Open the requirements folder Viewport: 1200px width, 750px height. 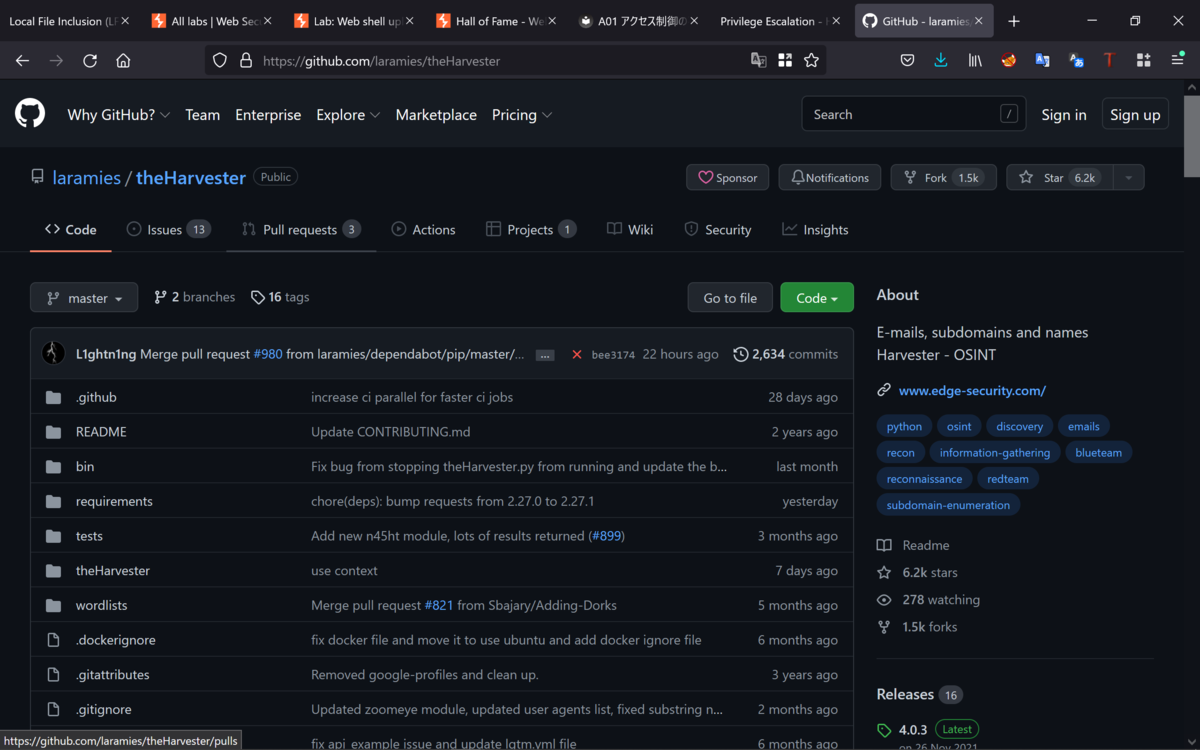point(114,501)
